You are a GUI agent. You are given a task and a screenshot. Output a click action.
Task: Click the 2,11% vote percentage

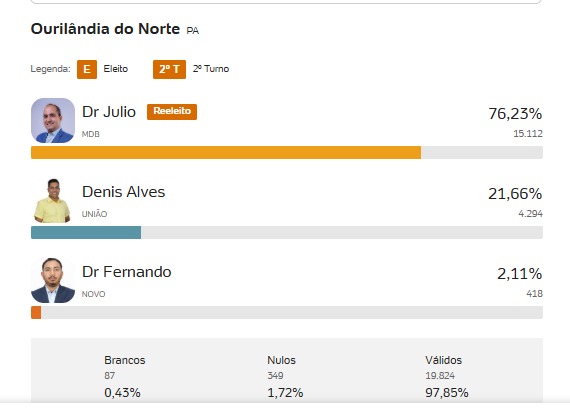coord(519,274)
